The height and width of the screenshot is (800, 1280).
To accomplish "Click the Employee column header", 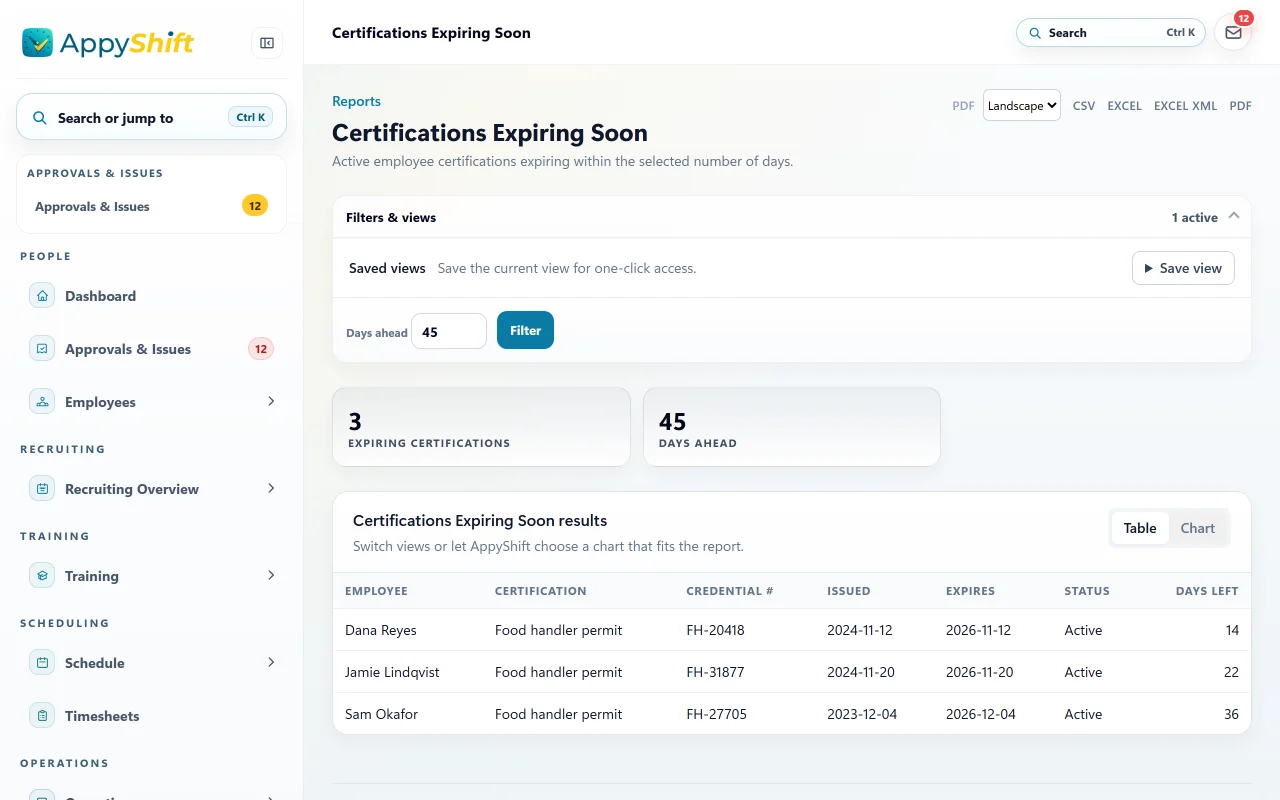I will coord(376,591).
